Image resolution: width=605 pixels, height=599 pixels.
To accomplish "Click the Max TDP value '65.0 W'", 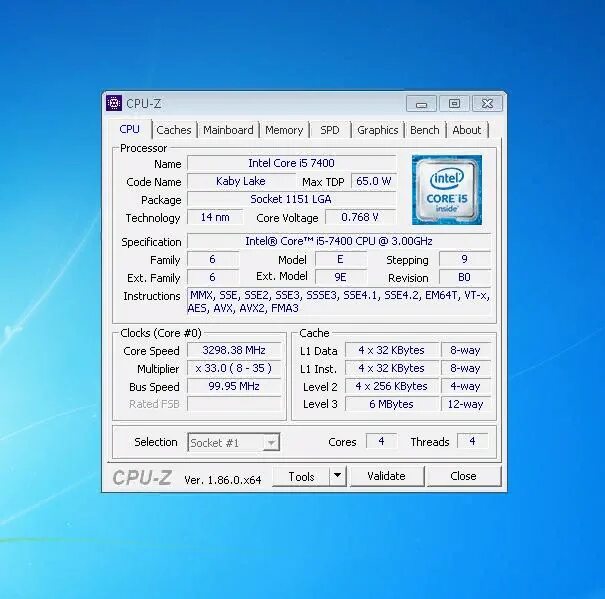I will tap(373, 181).
